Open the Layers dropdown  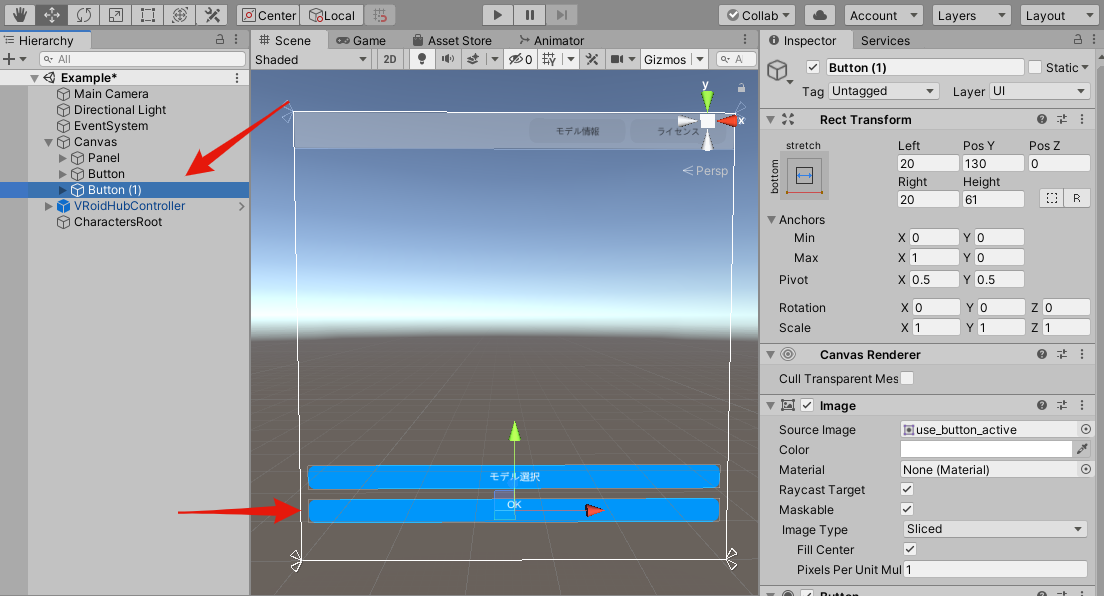(971, 15)
